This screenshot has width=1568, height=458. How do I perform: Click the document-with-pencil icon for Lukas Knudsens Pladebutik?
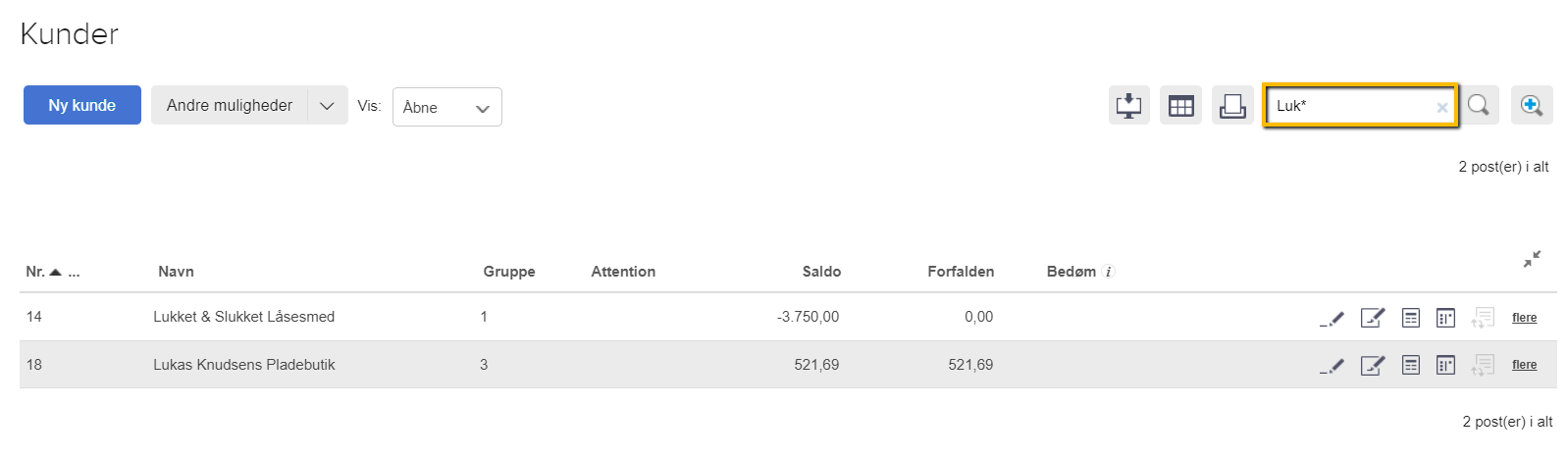(1372, 366)
